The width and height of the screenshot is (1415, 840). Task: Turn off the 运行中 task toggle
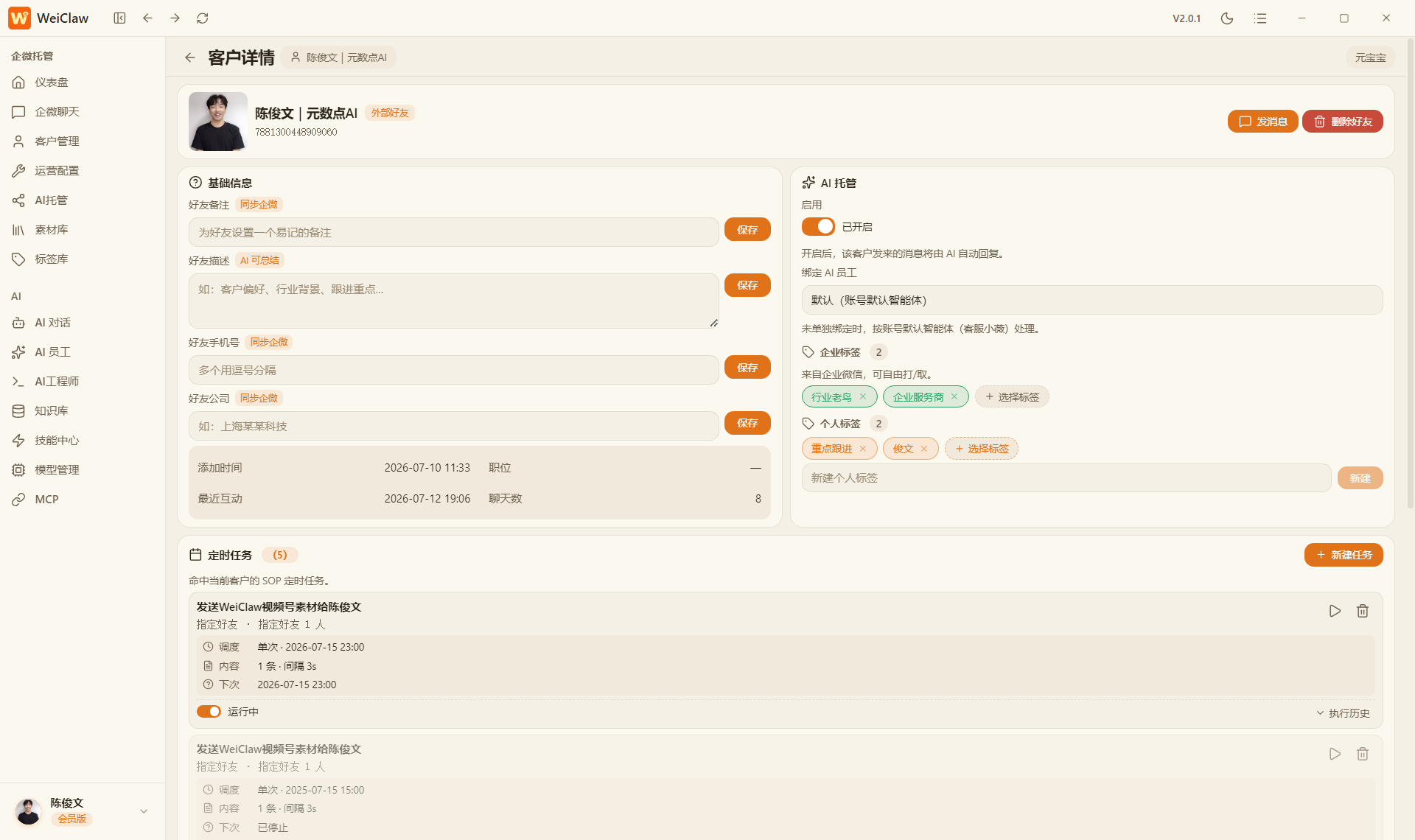[209, 712]
